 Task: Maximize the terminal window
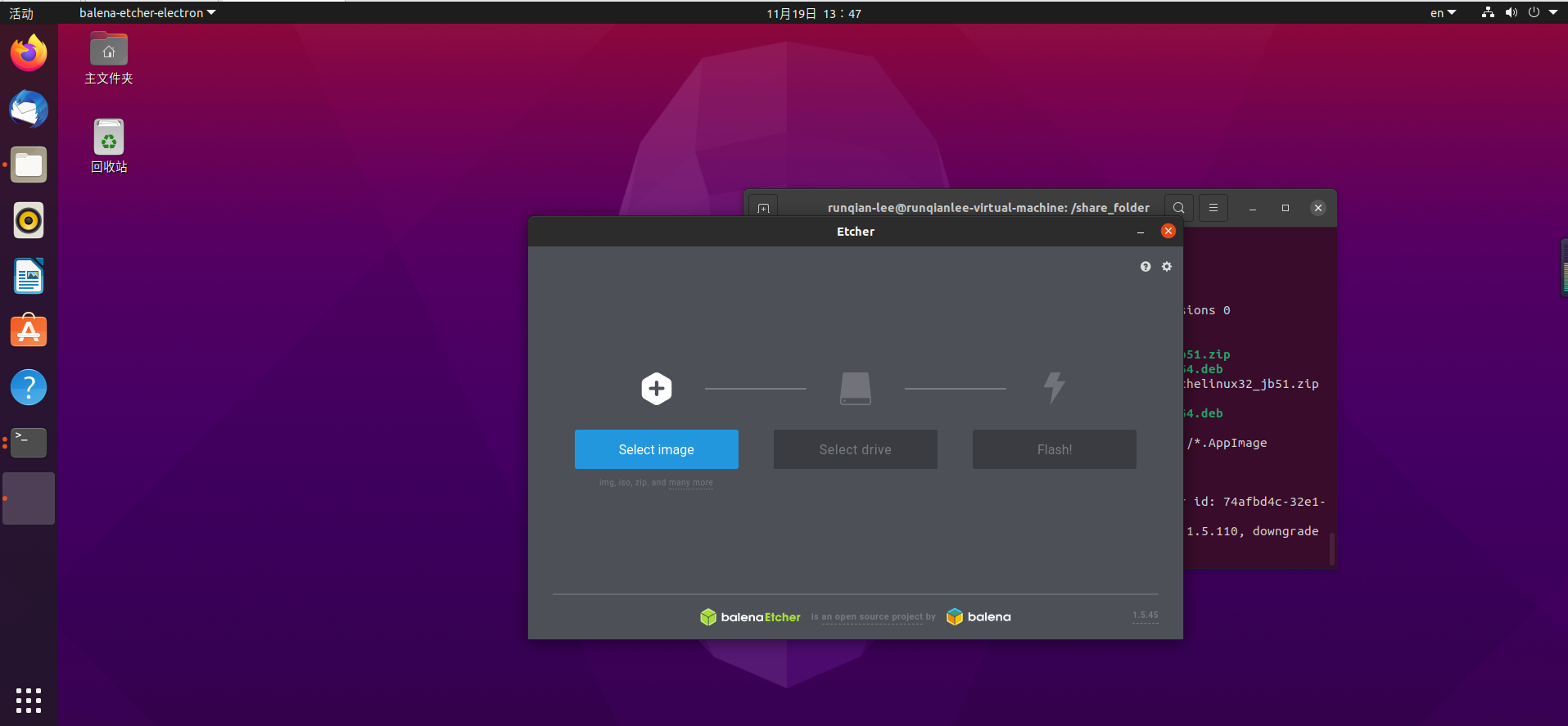coord(1286,208)
